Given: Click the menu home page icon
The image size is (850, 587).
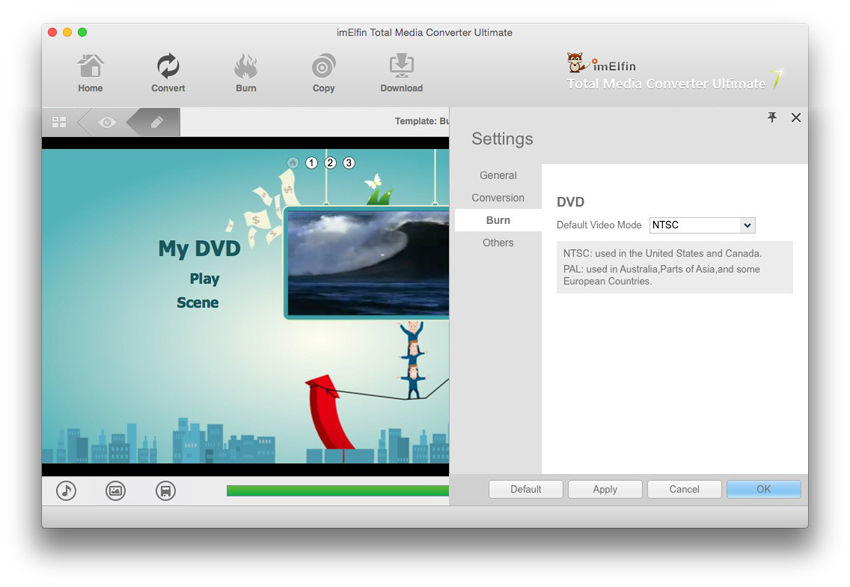Looking at the screenshot, I should tap(293, 163).
